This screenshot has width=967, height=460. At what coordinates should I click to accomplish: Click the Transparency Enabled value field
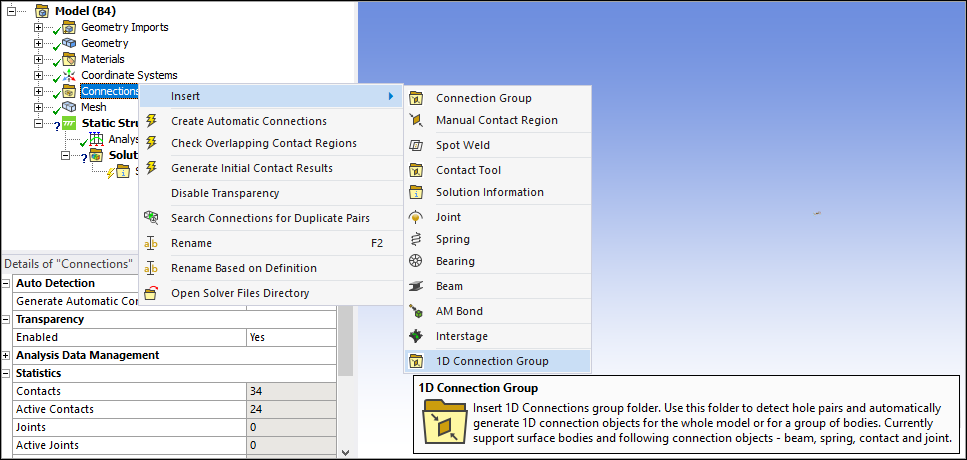(290, 337)
